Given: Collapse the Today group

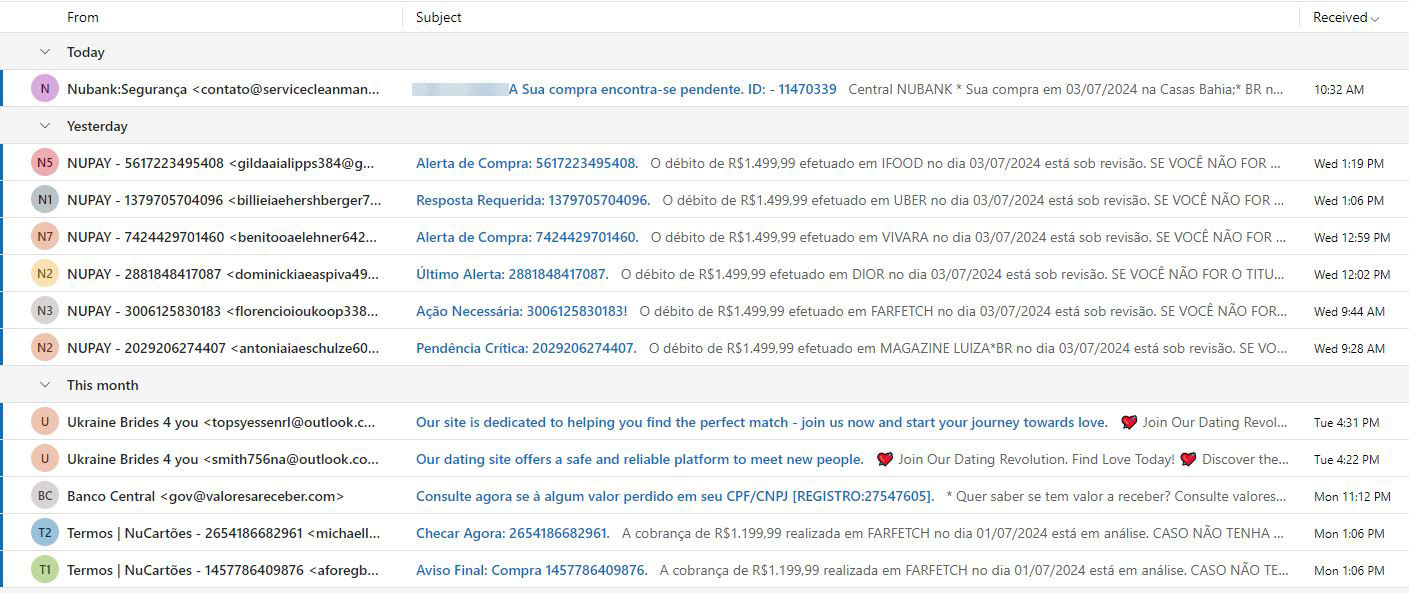Looking at the screenshot, I should (44, 52).
